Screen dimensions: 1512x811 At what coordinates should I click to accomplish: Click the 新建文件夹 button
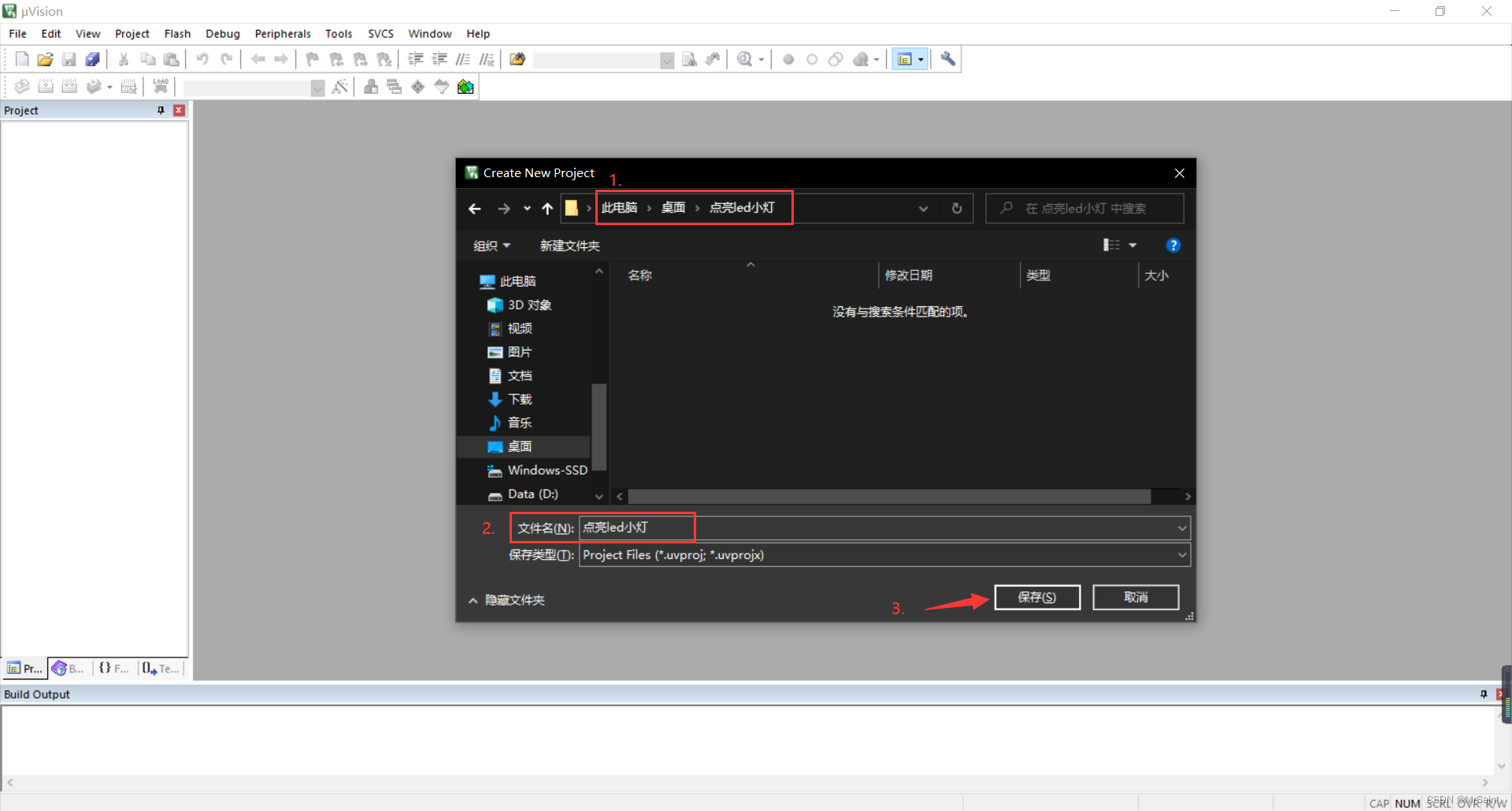tap(570, 246)
